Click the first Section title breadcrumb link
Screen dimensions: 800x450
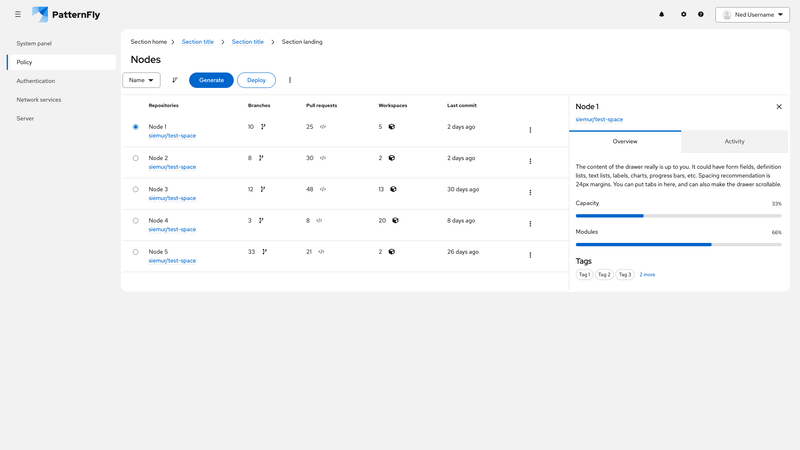coord(198,42)
